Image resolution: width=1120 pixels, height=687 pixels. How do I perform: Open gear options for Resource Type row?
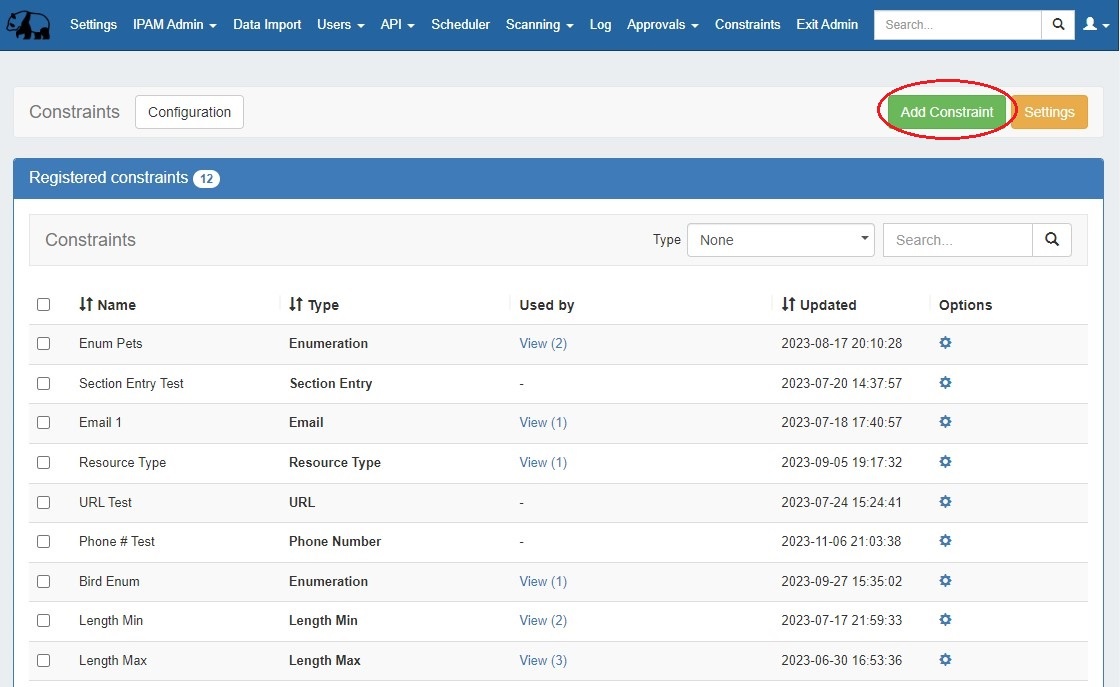click(945, 462)
